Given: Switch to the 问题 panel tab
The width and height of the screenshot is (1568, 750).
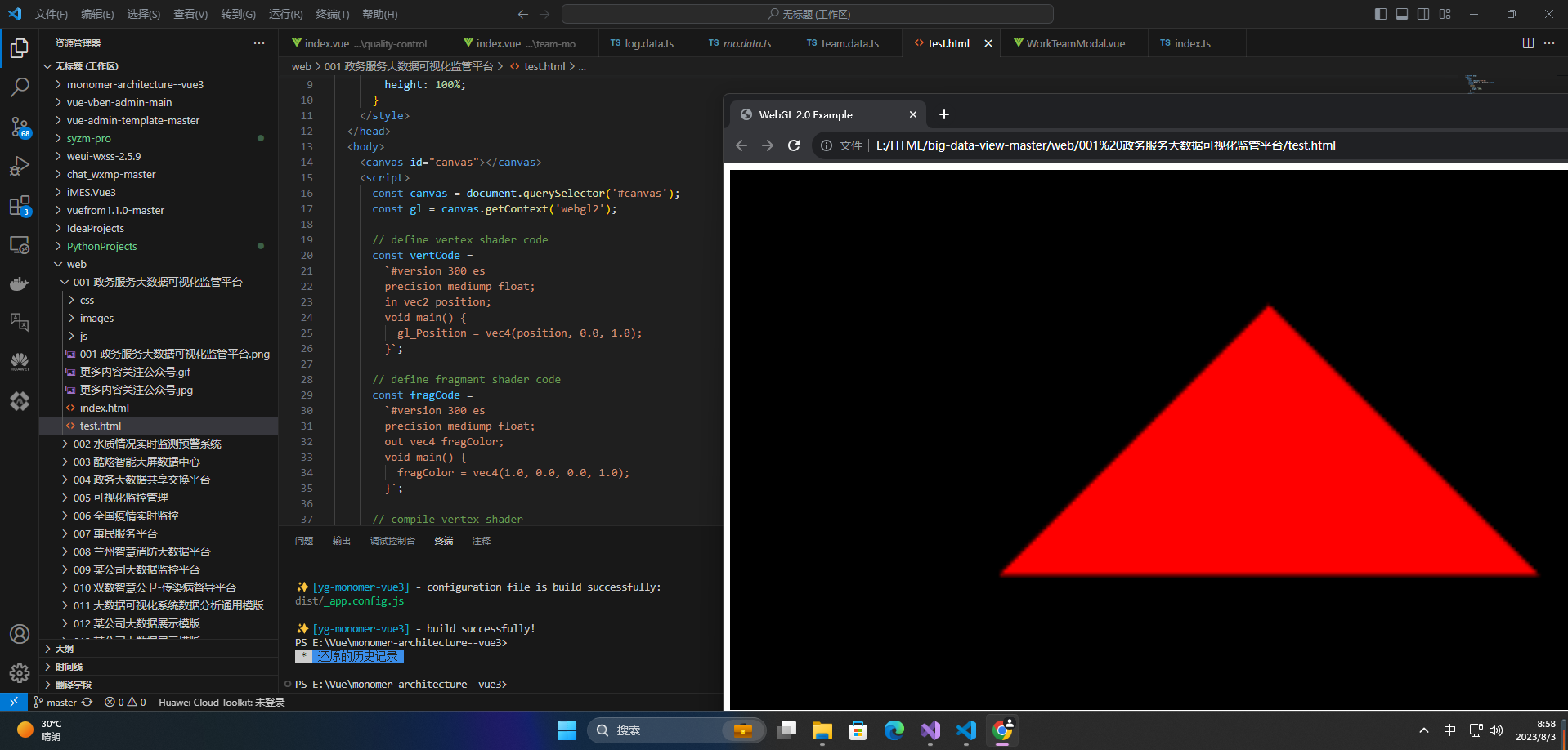Looking at the screenshot, I should click(x=304, y=541).
